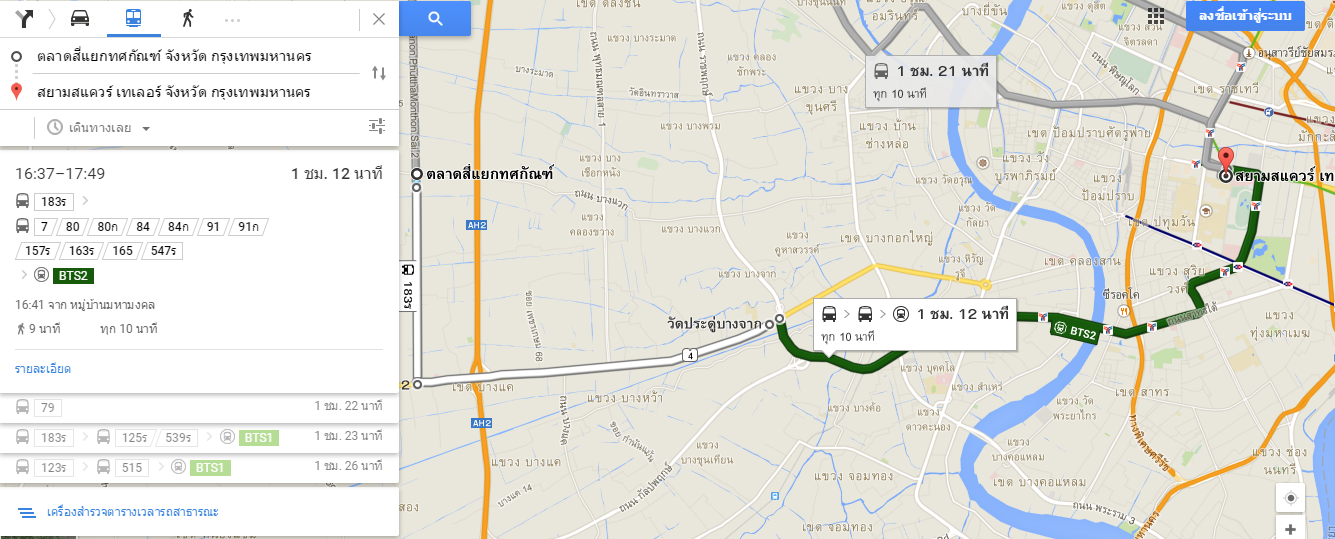The height and width of the screenshot is (539, 1335).
Task: Close the directions panel
Action: coord(378,18)
